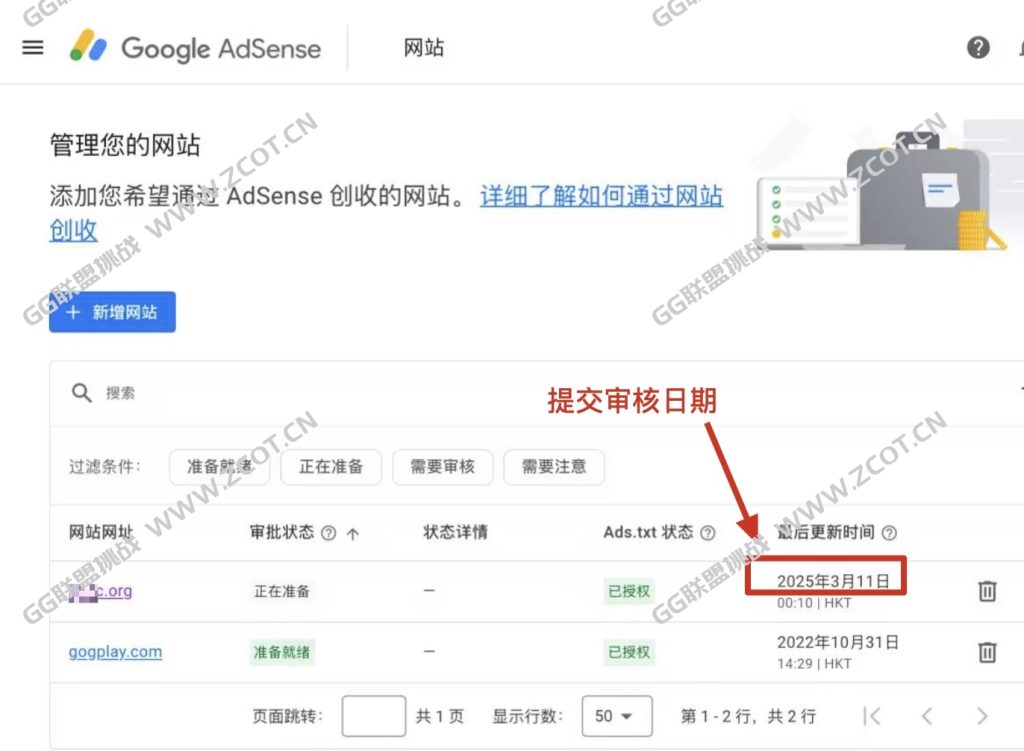The width and height of the screenshot is (1024, 751).
Task: Open the hamburger main menu
Action: (x=33, y=48)
